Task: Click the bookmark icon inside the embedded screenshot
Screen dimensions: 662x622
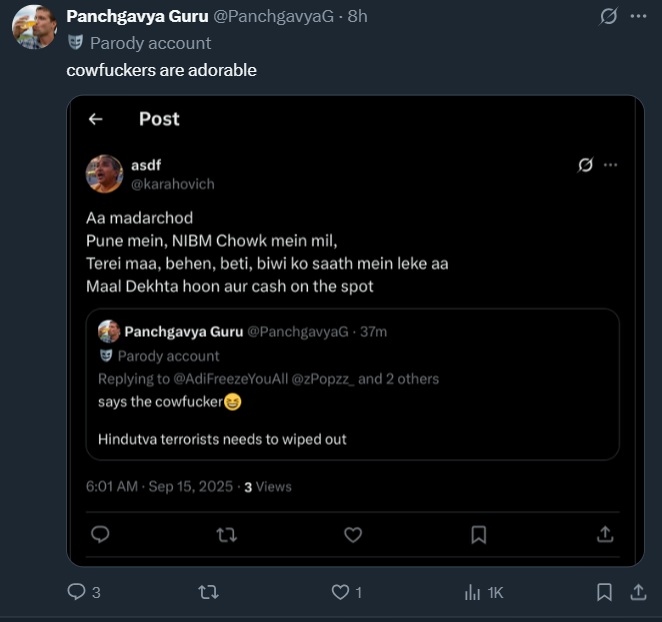Action: [479, 535]
